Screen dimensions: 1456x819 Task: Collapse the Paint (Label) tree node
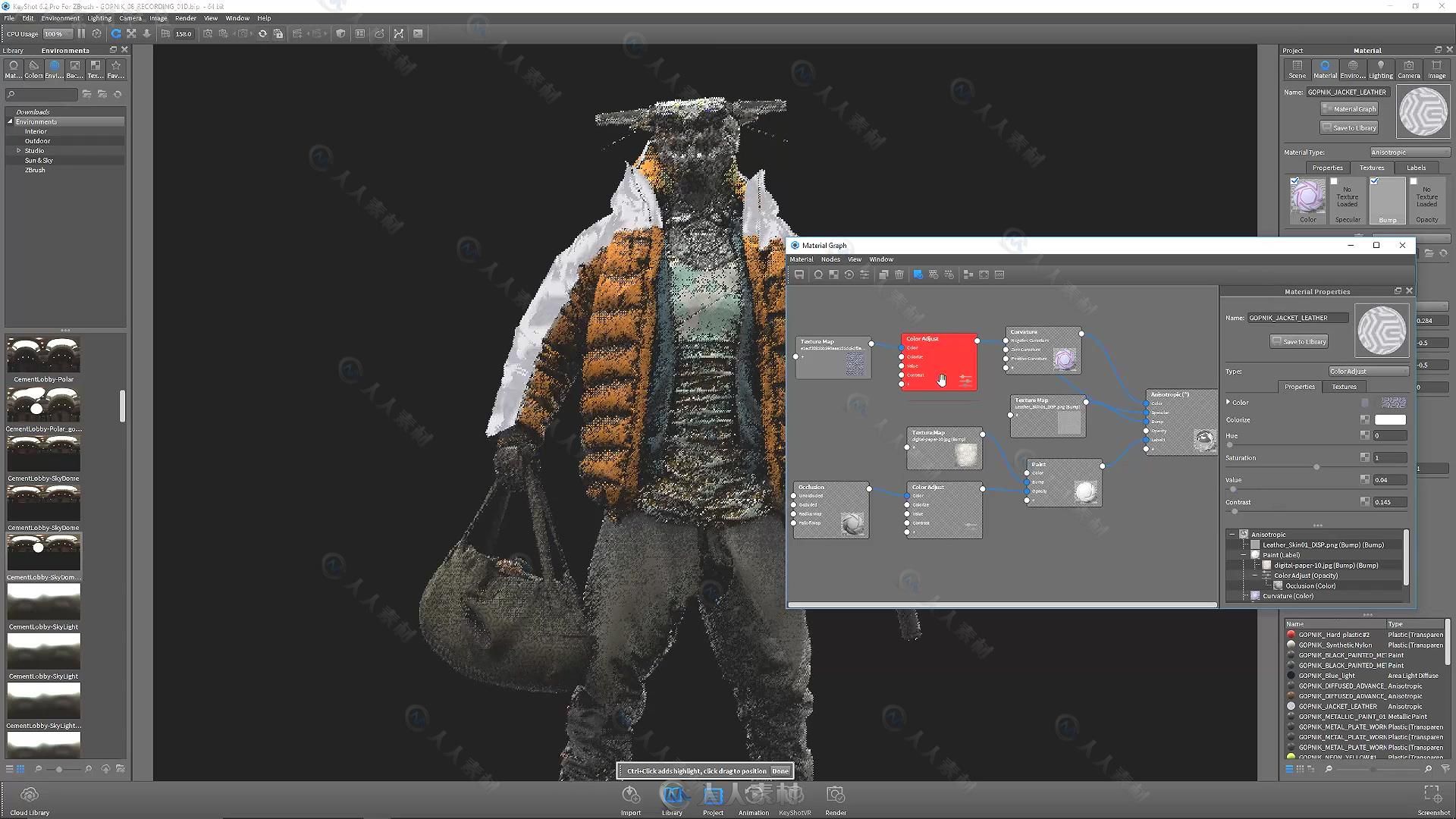1244,554
